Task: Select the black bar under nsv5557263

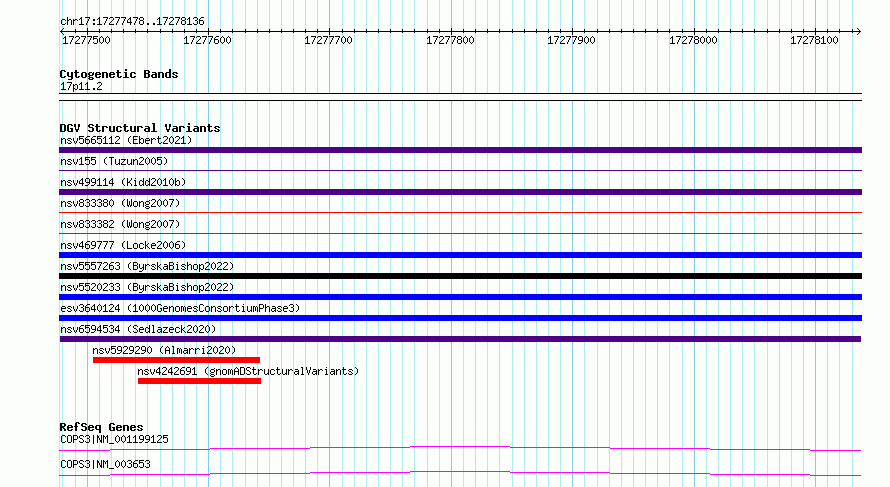Action: point(460,276)
